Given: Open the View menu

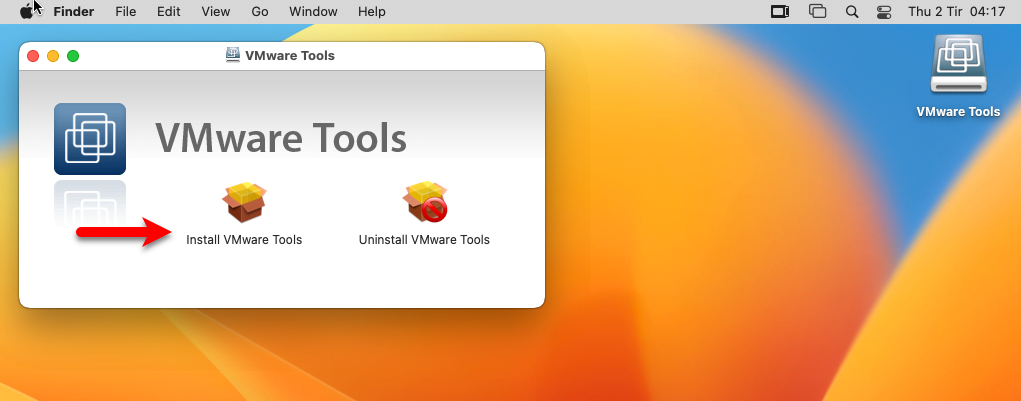Looking at the screenshot, I should (x=216, y=12).
